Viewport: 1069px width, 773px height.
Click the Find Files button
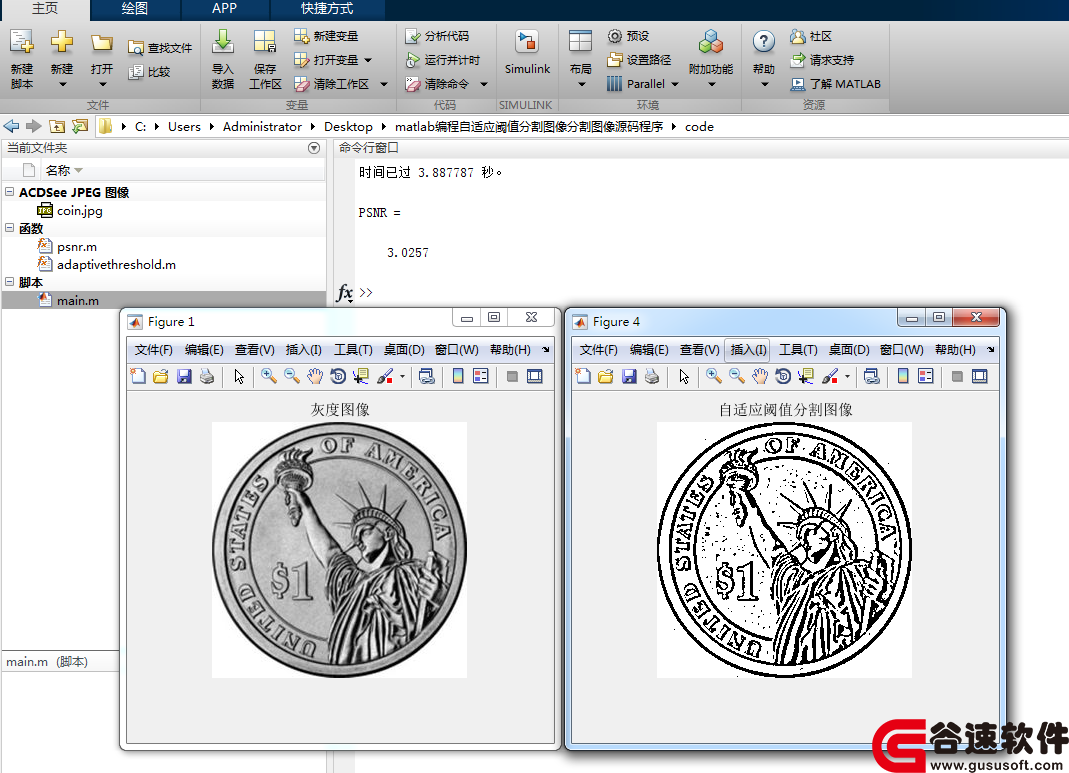click(x=160, y=48)
